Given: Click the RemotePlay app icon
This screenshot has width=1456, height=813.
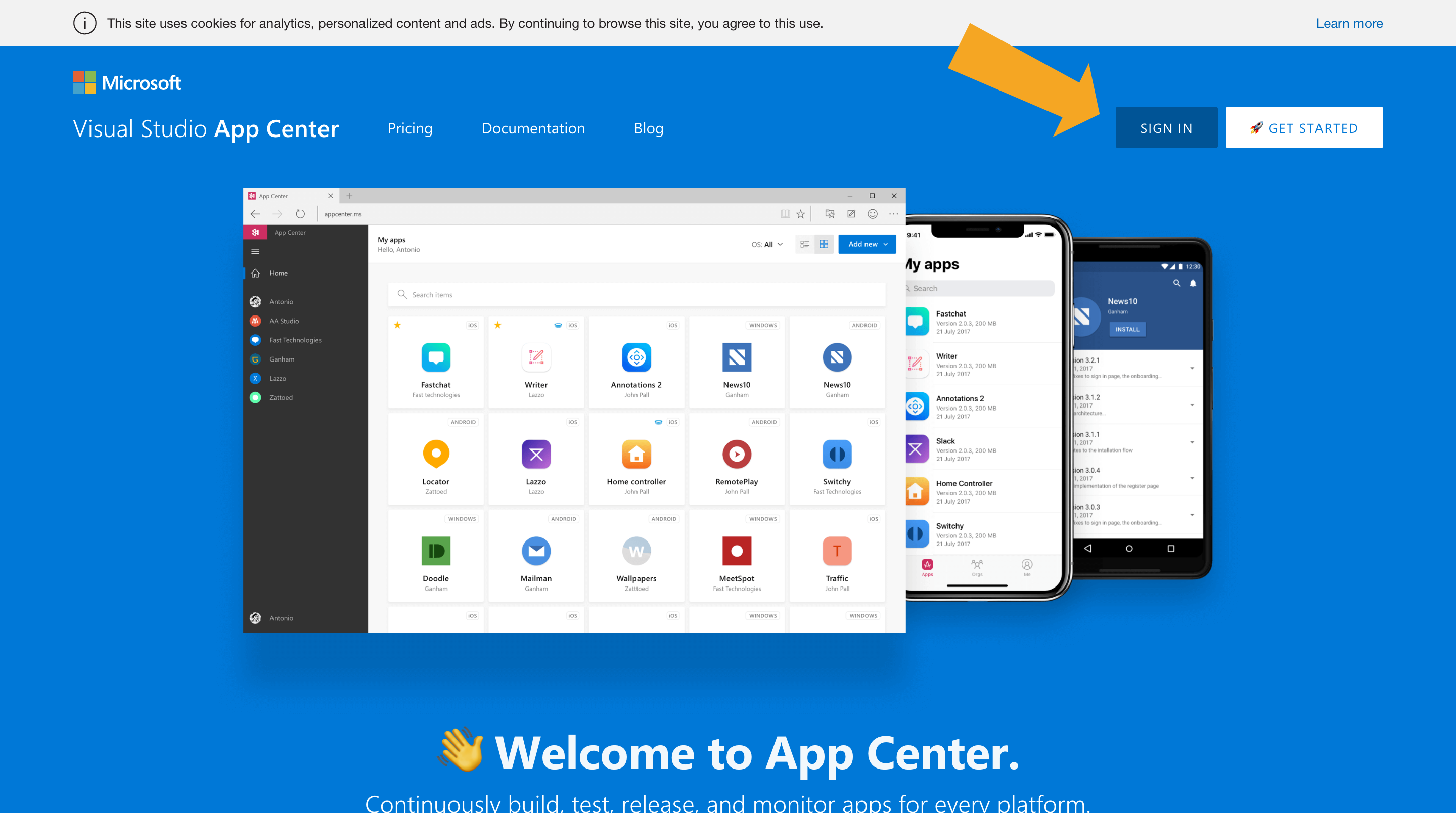Looking at the screenshot, I should pos(736,454).
